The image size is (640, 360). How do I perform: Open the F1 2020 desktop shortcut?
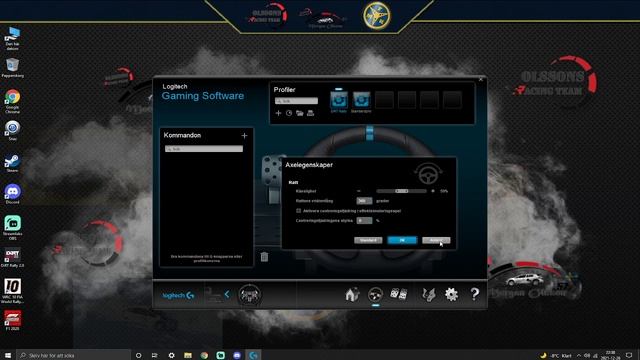click(13, 320)
